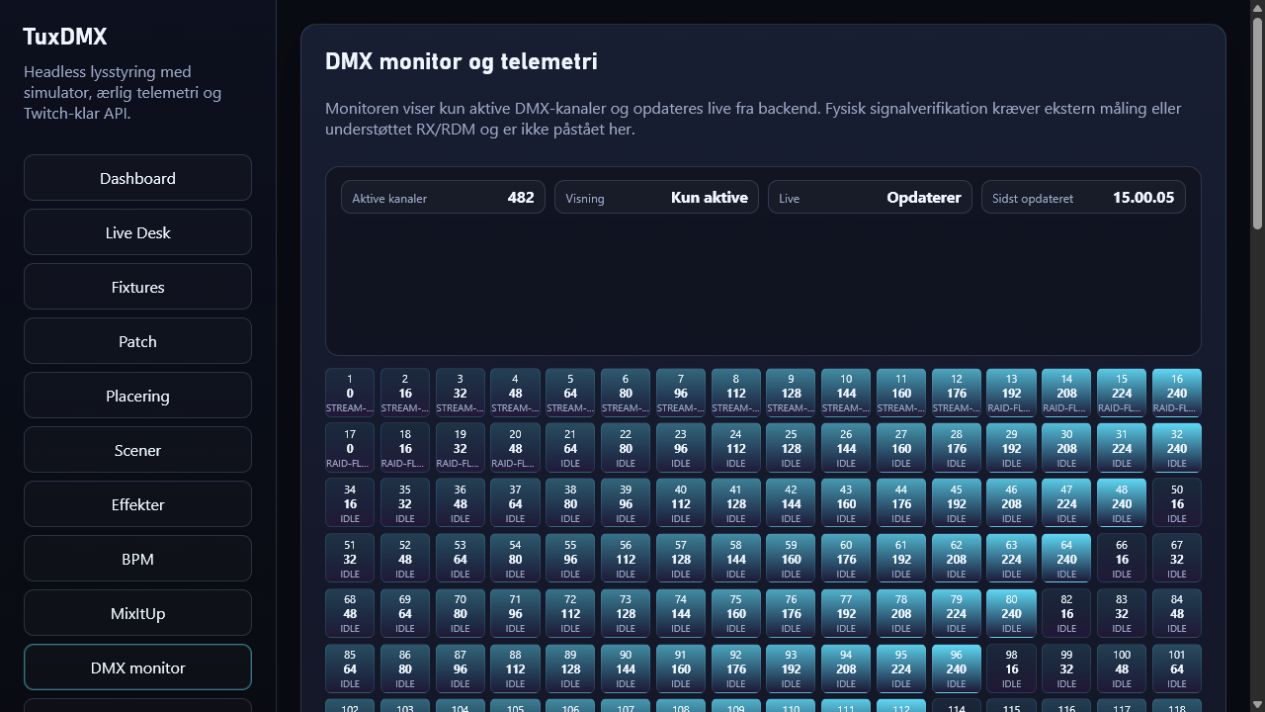Image resolution: width=1265 pixels, height=712 pixels.
Task: Select DMX channel 50 cell
Action: pos(1177,503)
